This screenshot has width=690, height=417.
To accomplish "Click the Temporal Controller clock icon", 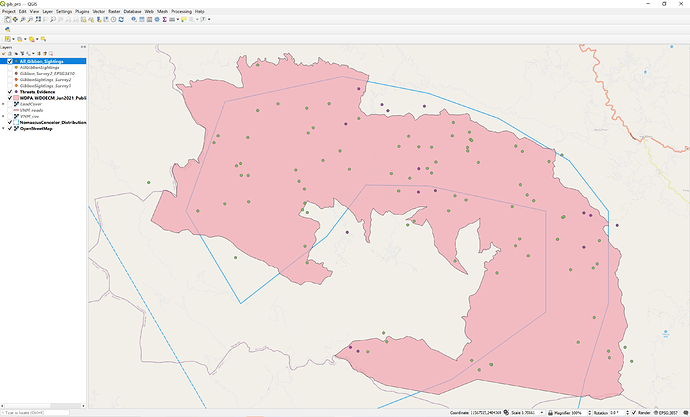I will point(114,19).
